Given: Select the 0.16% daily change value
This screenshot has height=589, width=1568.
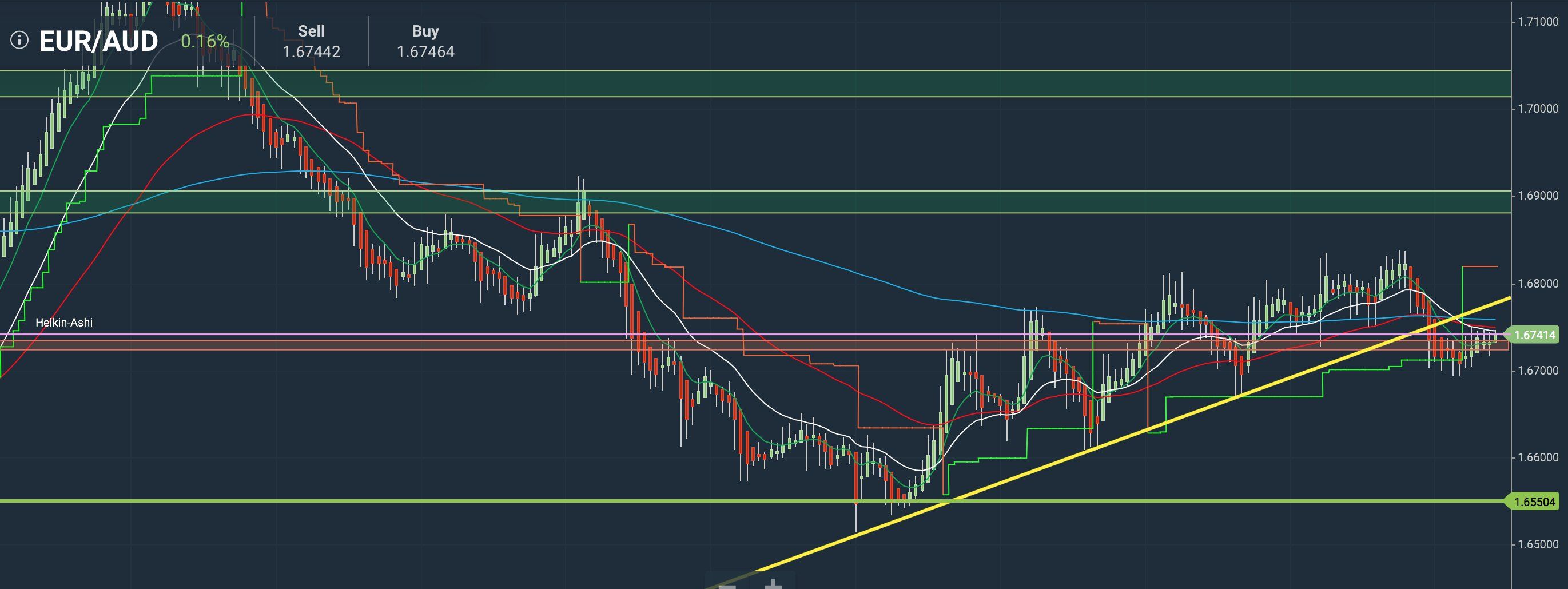Looking at the screenshot, I should tap(205, 41).
